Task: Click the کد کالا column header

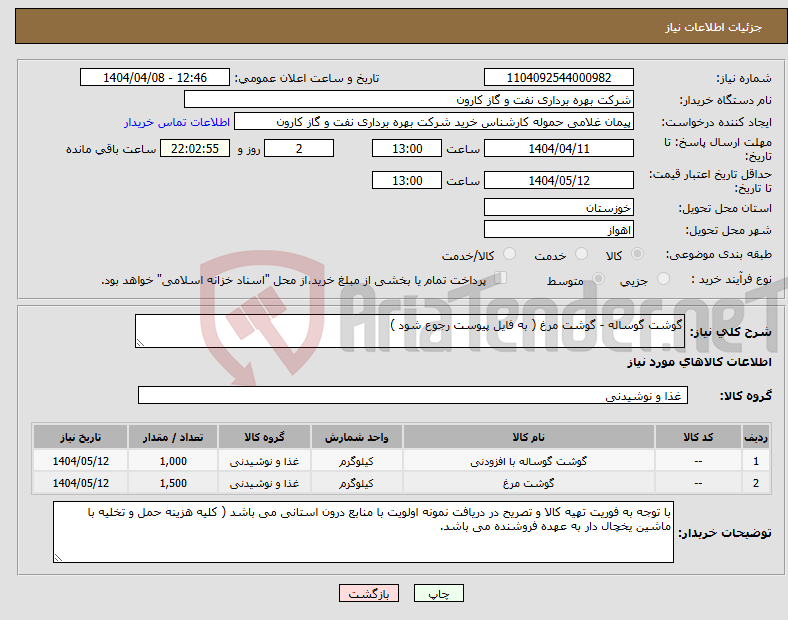Action: tap(698, 437)
